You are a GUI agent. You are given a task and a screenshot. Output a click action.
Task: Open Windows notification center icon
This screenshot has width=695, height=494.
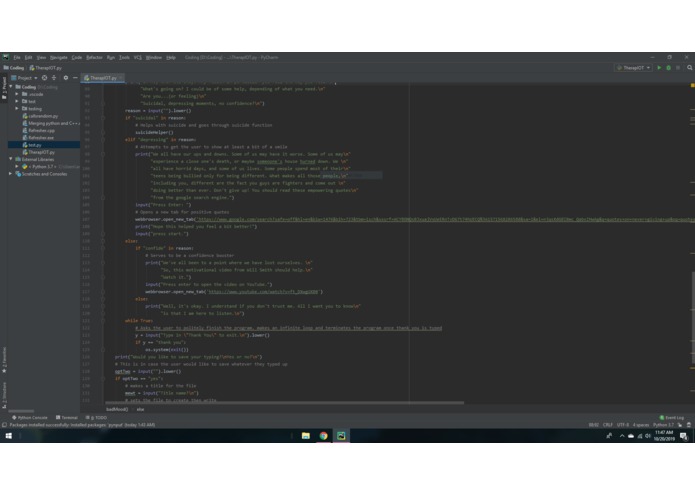[x=684, y=436]
